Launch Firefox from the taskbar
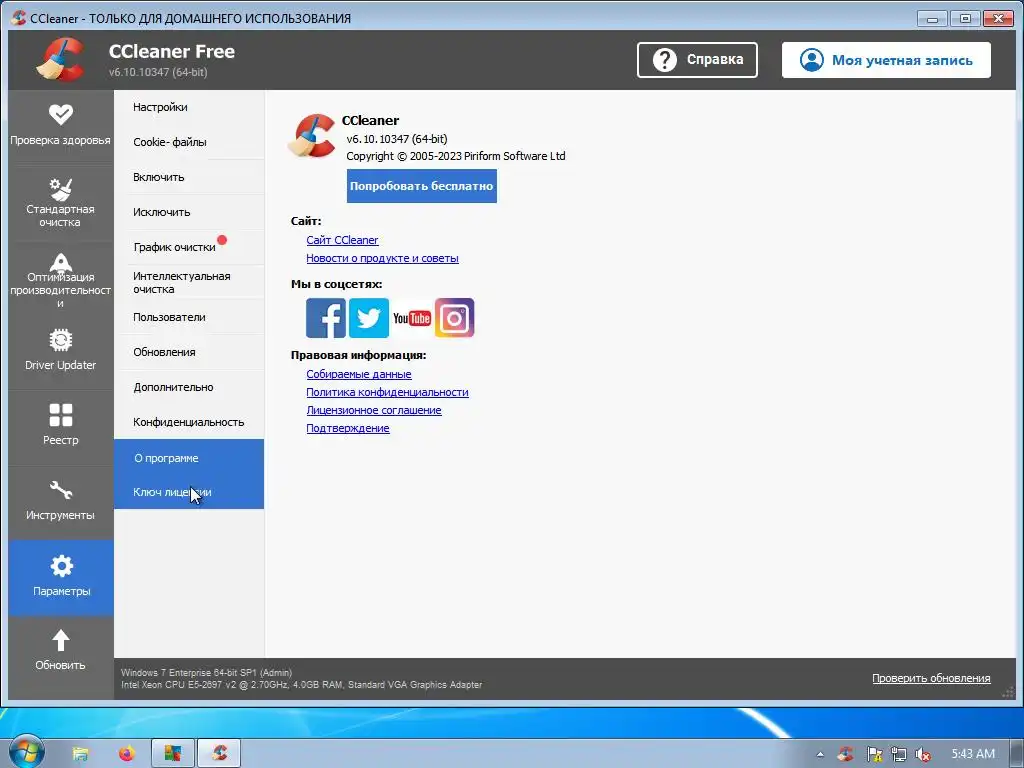 (x=127, y=754)
